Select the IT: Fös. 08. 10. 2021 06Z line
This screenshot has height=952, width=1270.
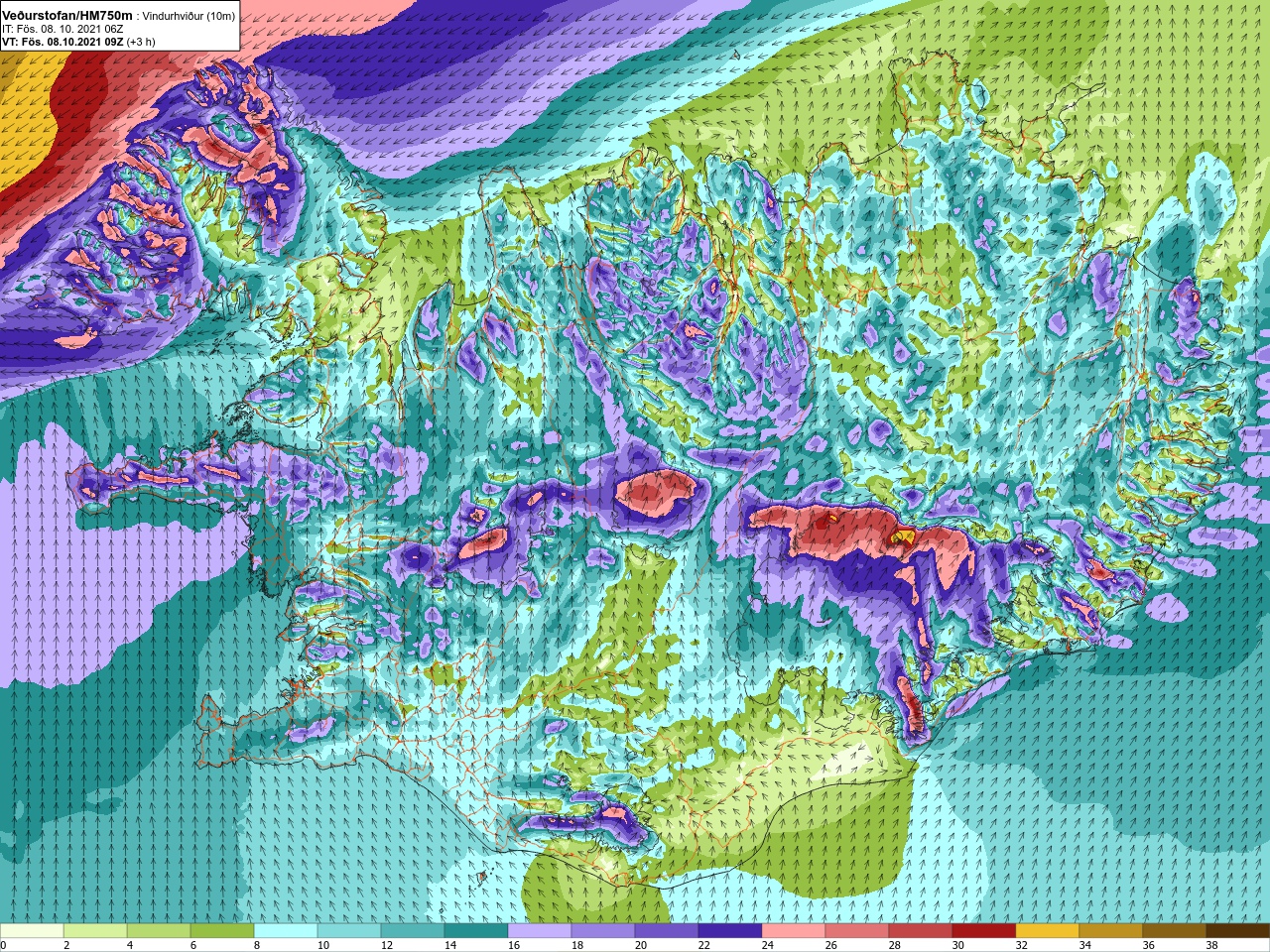[63, 30]
